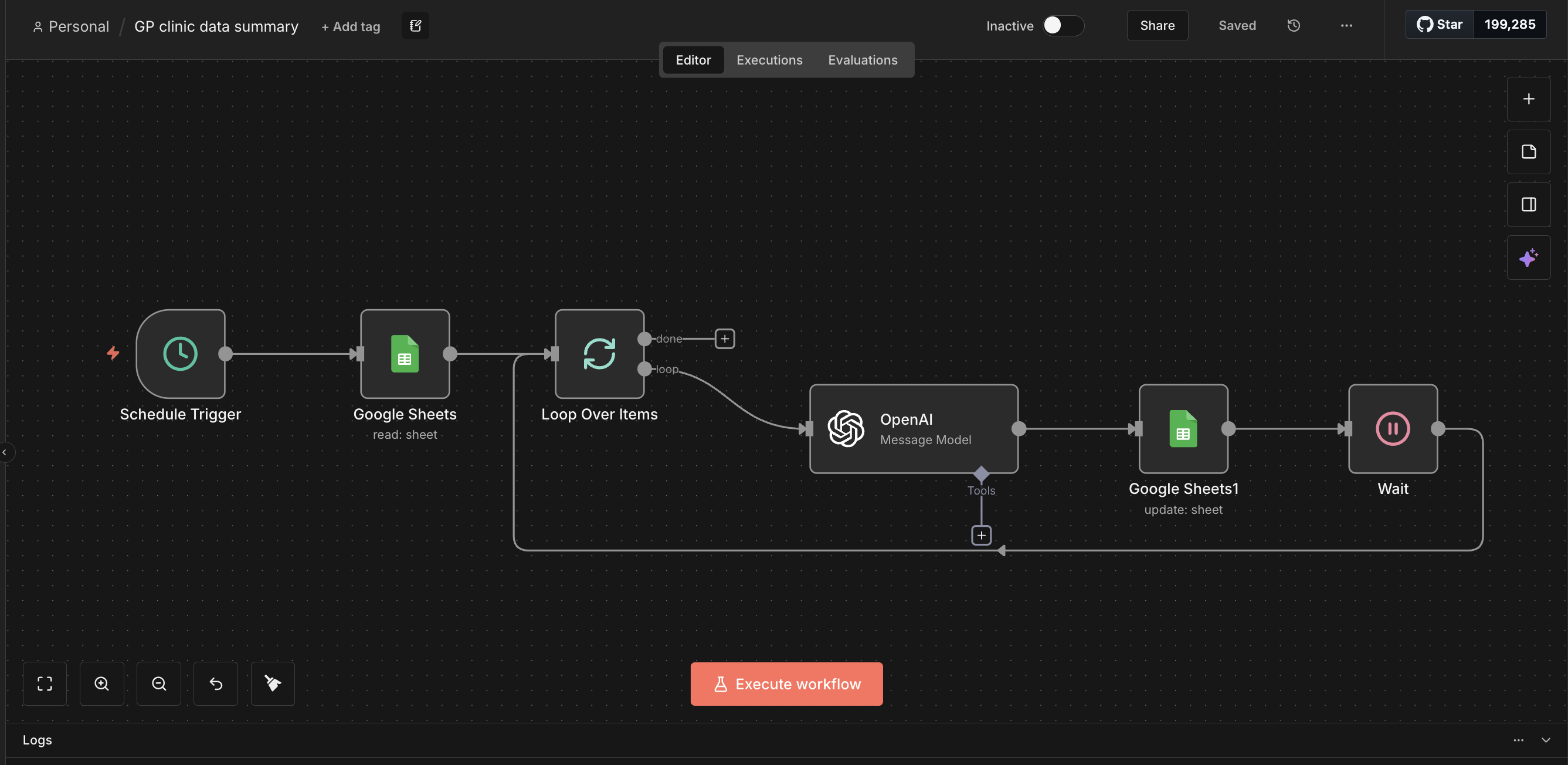The height and width of the screenshot is (765, 1568).
Task: Open the Google Sheets read node
Action: coord(405,354)
